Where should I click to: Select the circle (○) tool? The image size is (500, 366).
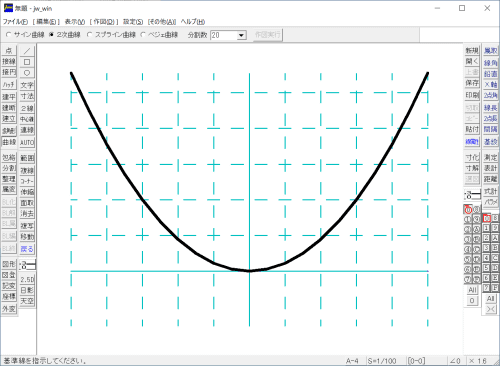click(x=27, y=73)
